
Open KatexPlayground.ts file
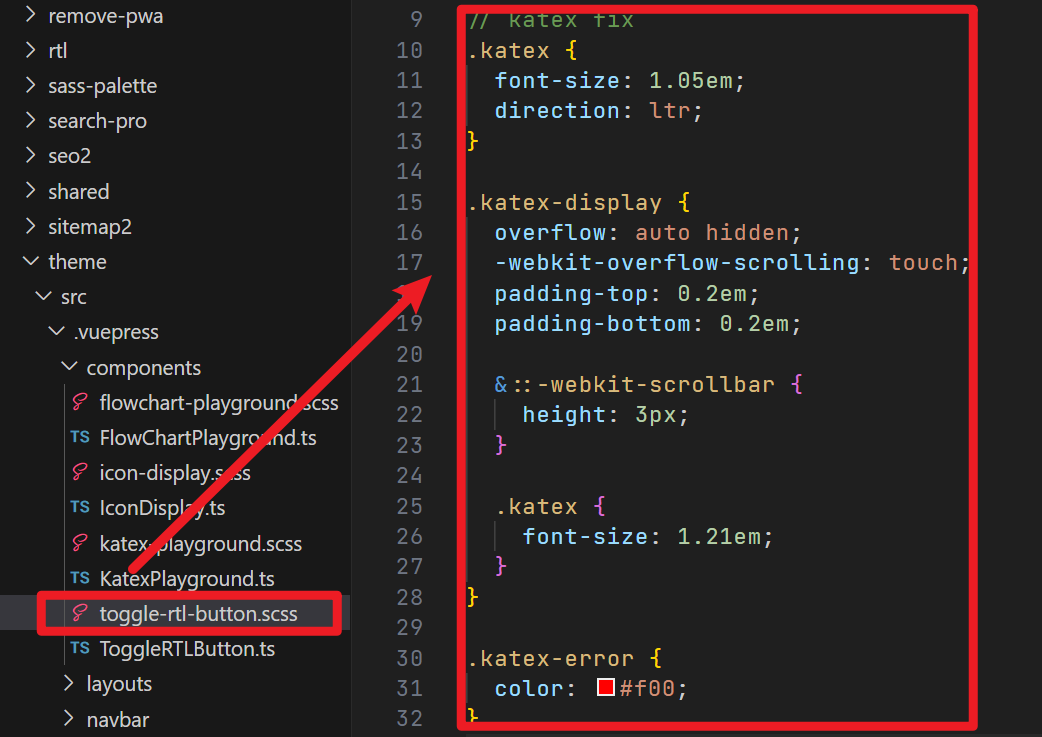pyautogui.click(x=187, y=579)
